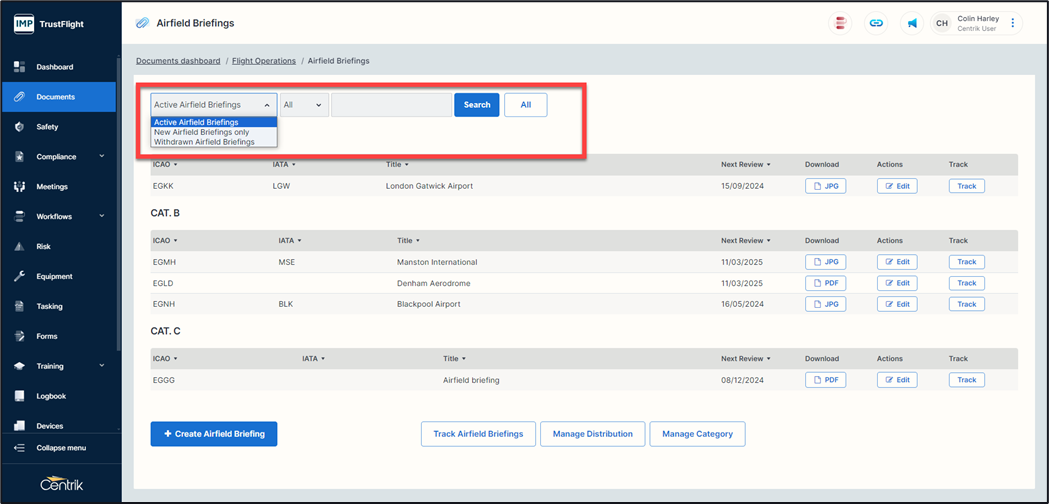Click the blue Search button
This screenshot has width=1049, height=504.
pos(477,105)
